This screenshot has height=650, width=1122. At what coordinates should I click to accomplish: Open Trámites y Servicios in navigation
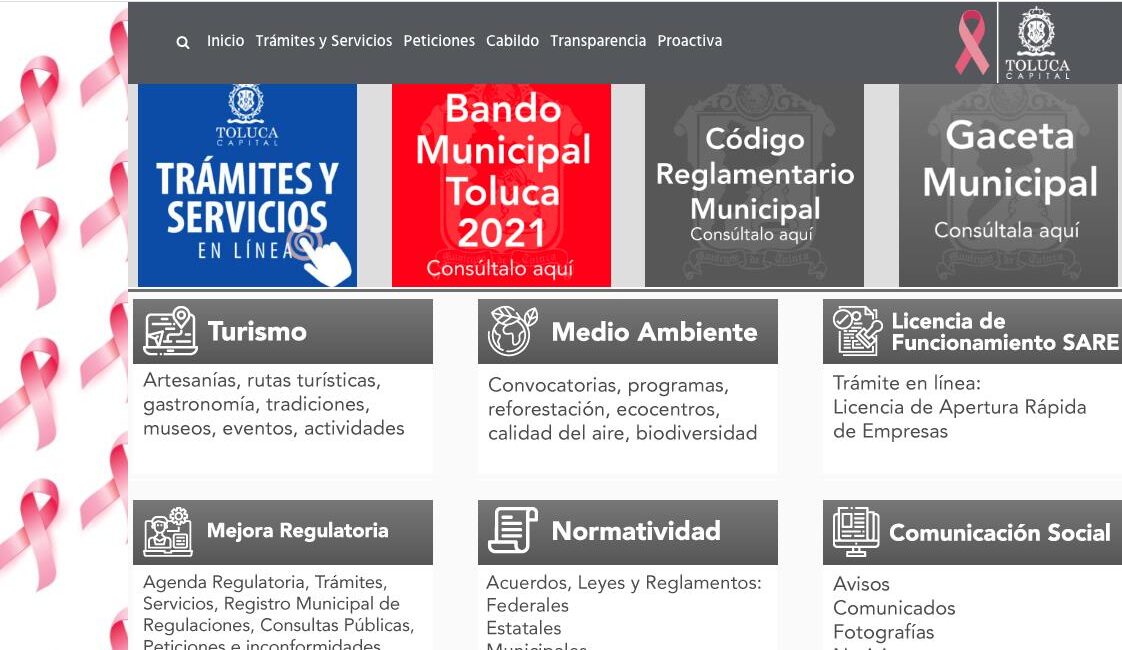tap(323, 41)
